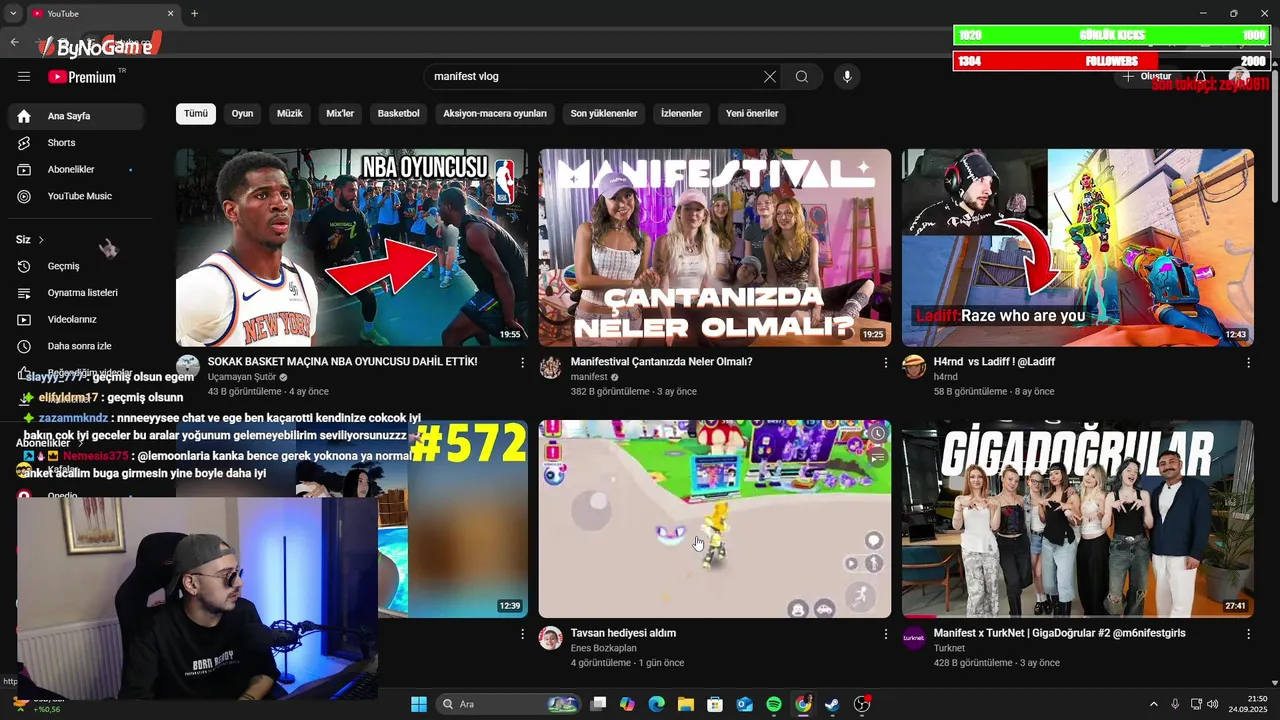Screen dimensions: 1280x720
Task: Open the Windows Start menu
Action: click(x=419, y=704)
